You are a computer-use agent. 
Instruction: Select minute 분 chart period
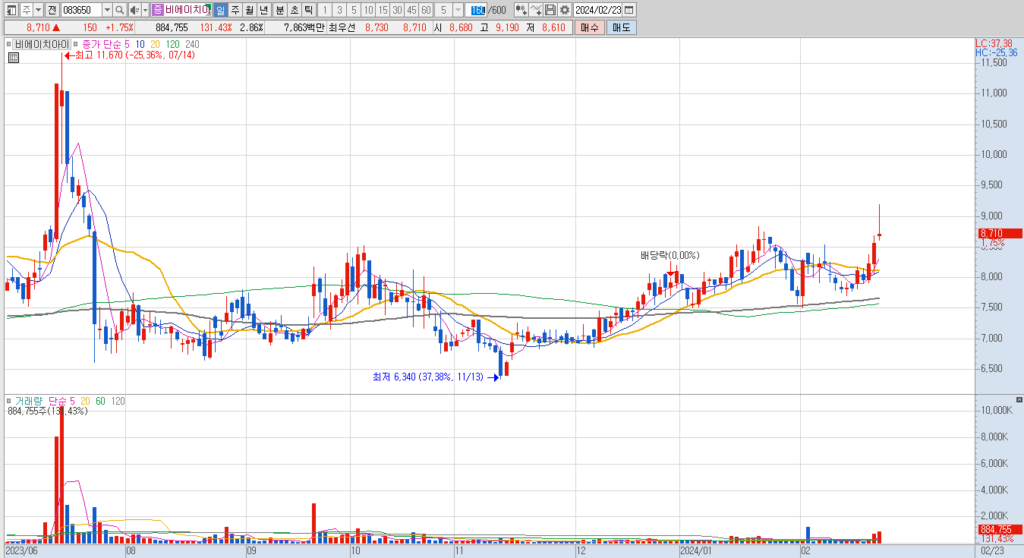(280, 10)
